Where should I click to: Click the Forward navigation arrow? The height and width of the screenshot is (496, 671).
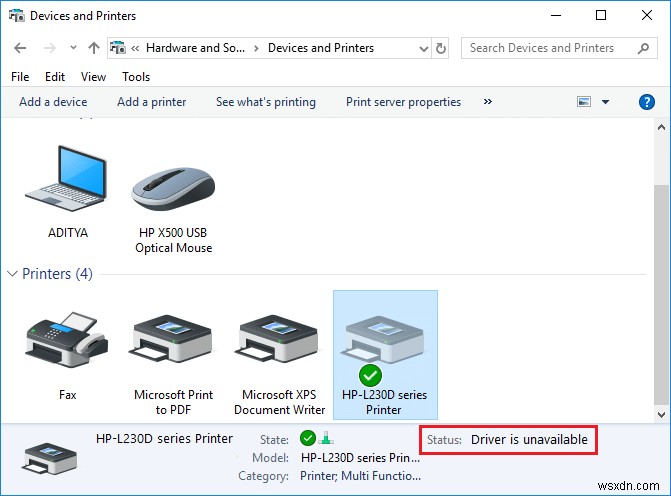pos(50,48)
